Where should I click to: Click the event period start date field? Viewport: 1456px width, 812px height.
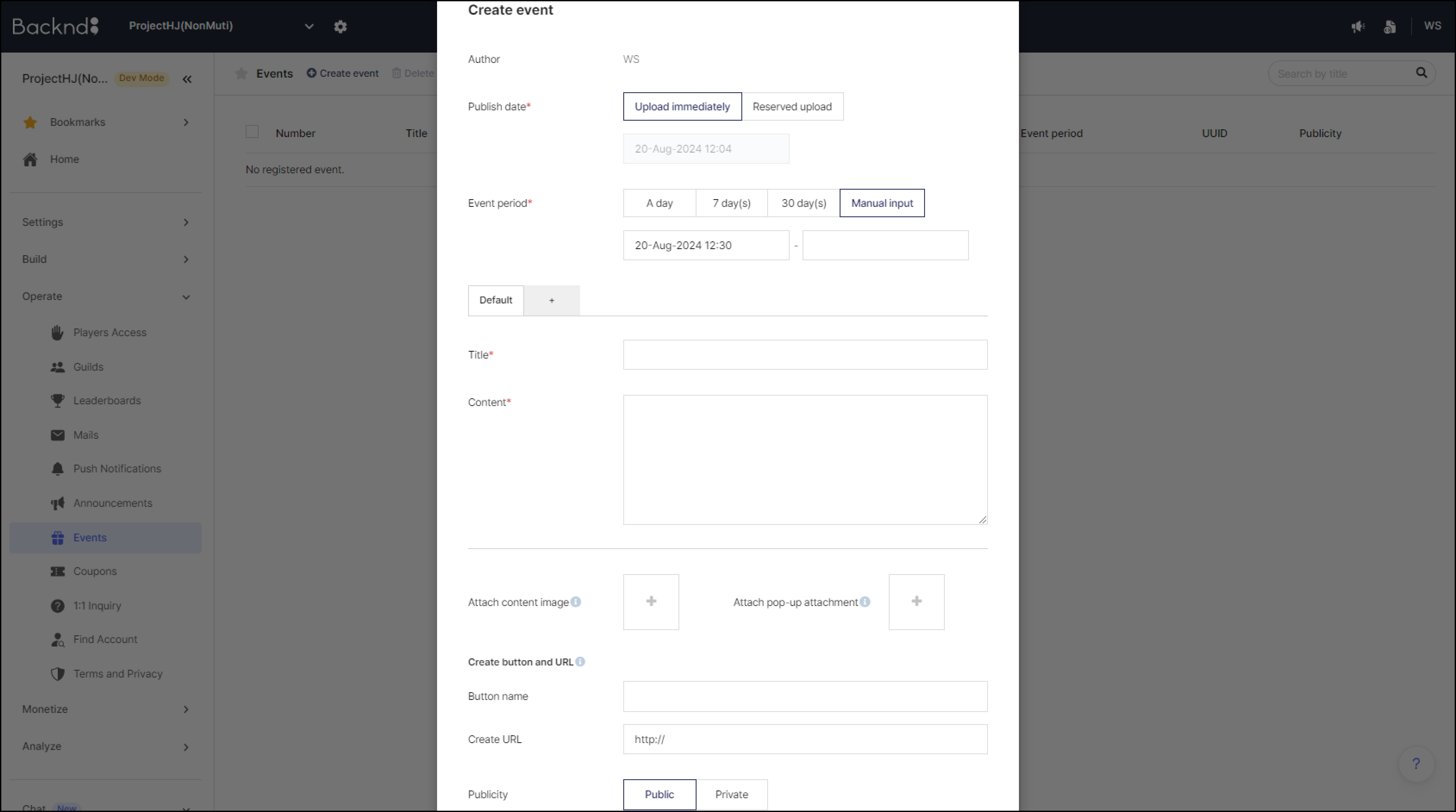click(x=706, y=245)
